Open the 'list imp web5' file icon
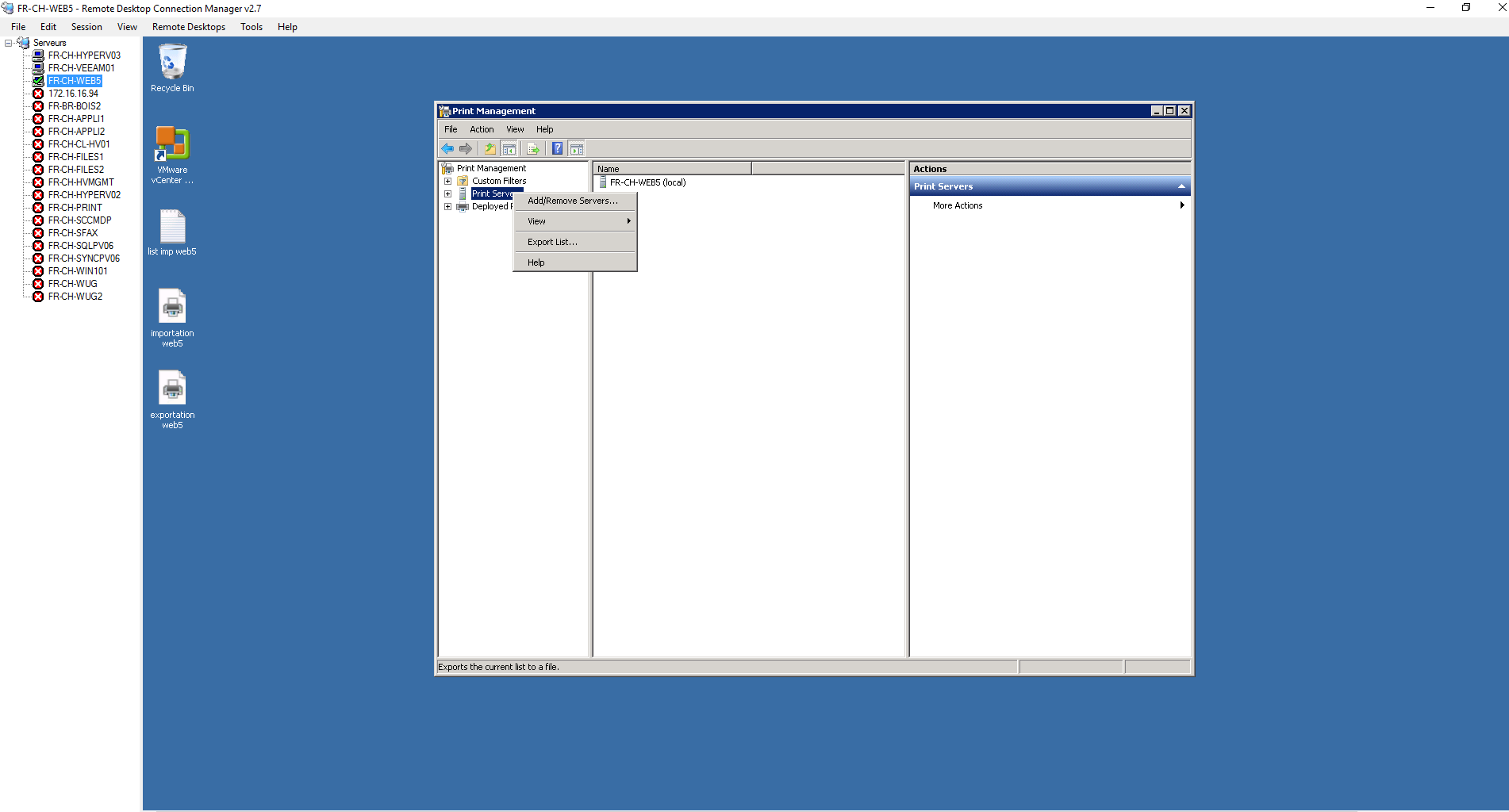 pyautogui.click(x=172, y=228)
